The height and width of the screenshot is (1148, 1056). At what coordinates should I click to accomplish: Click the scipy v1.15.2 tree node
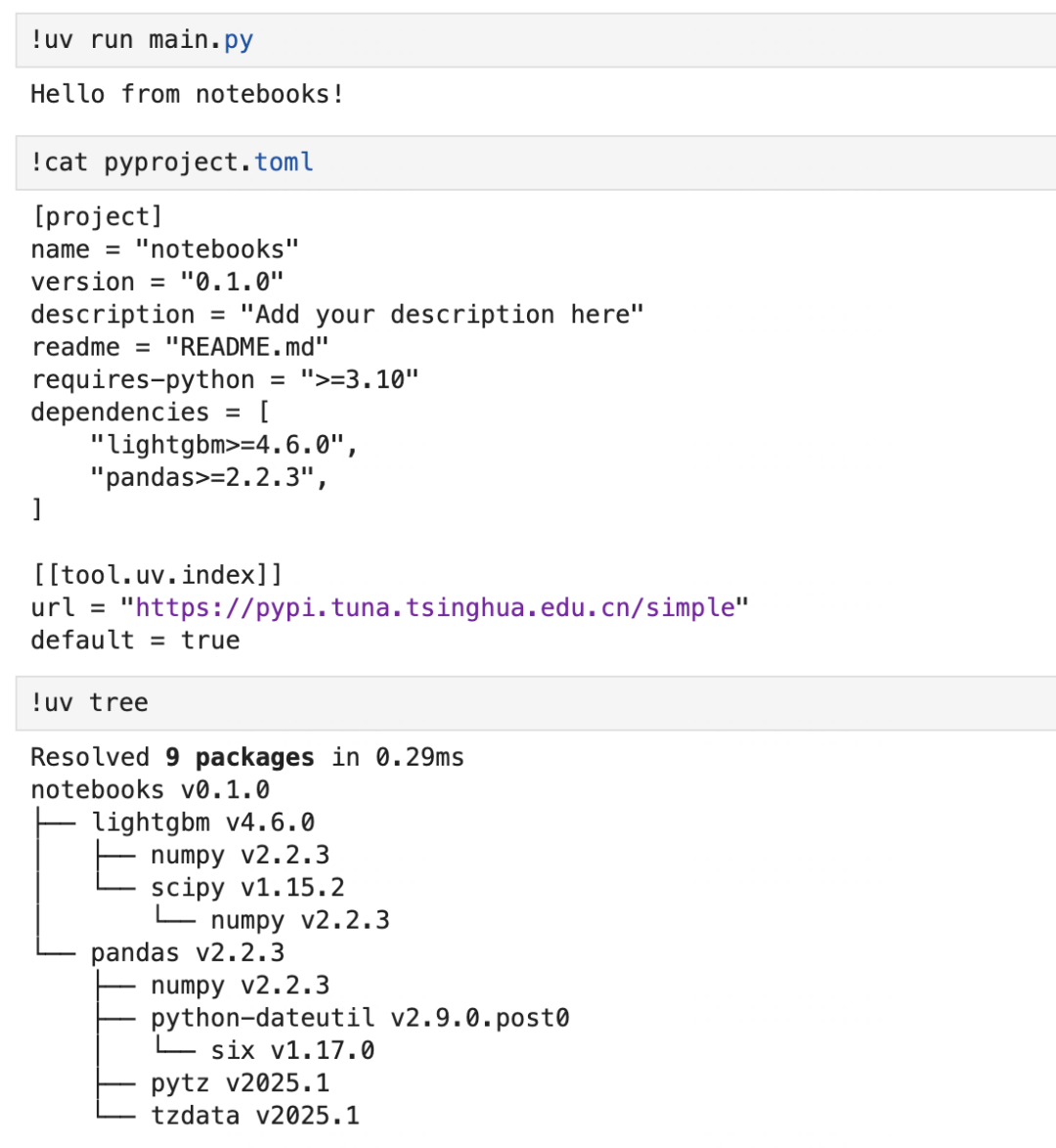pos(247,888)
